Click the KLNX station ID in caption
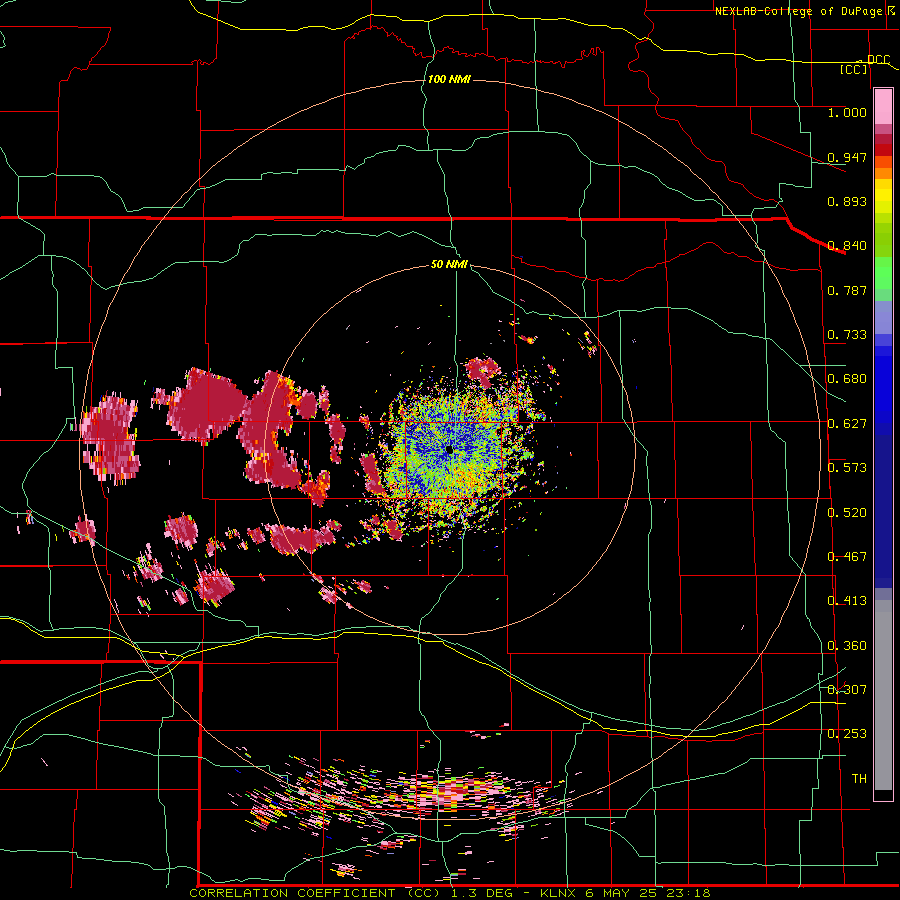 (560, 893)
